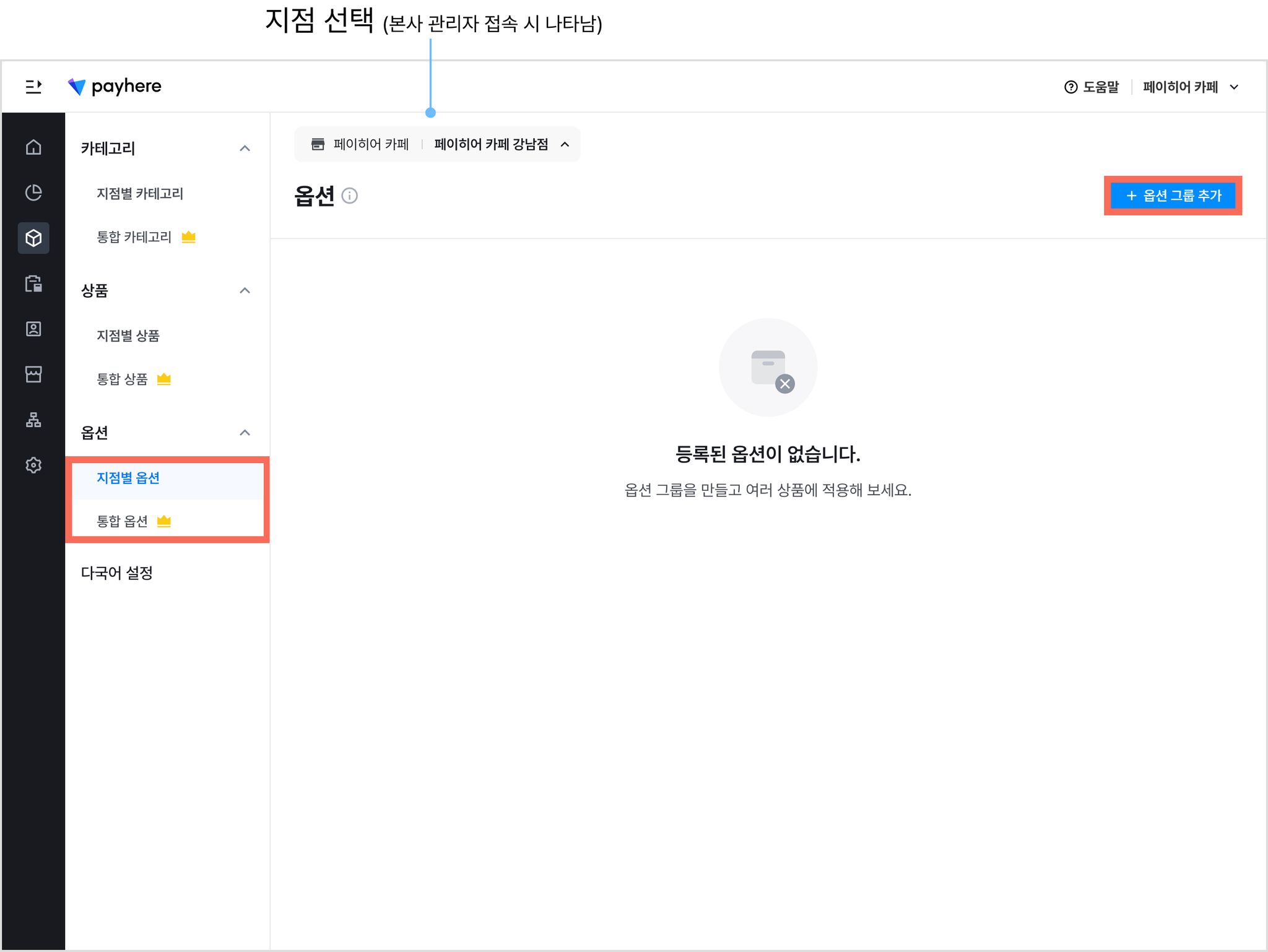Open 다국어 설정 in the side menu
The width and height of the screenshot is (1268, 952).
pyautogui.click(x=117, y=573)
